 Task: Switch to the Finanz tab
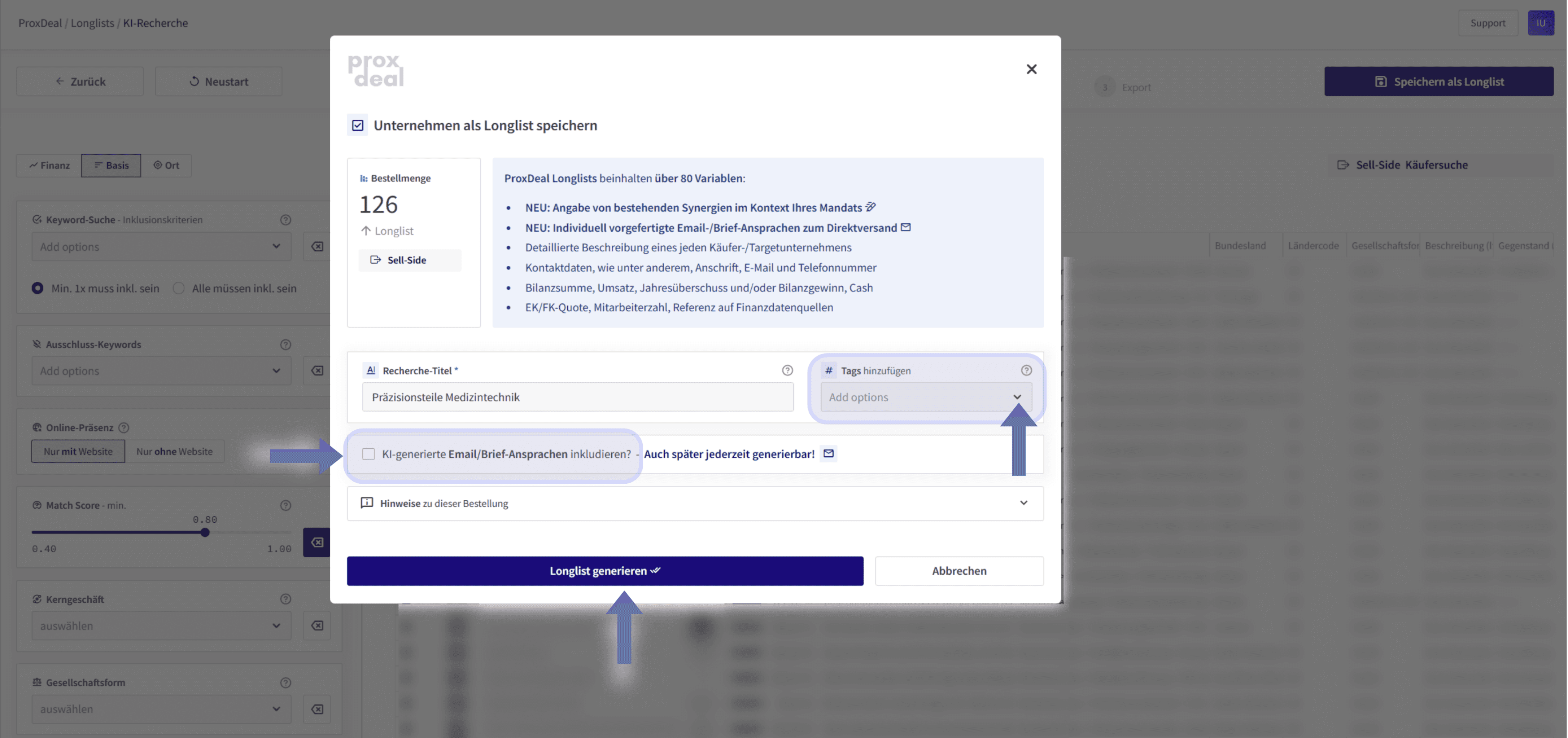(49, 165)
